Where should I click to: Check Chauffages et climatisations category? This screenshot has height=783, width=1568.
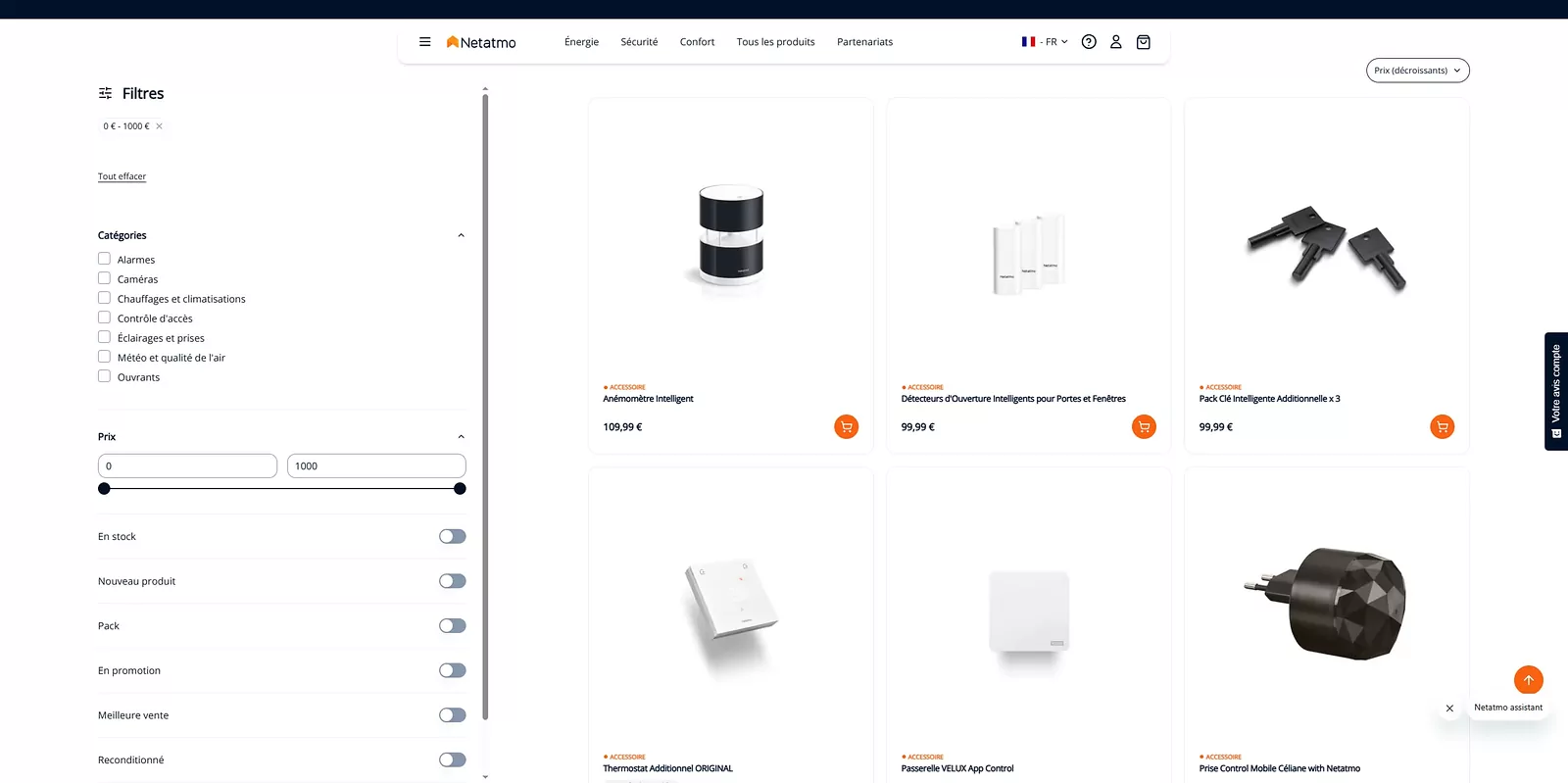pyautogui.click(x=104, y=298)
